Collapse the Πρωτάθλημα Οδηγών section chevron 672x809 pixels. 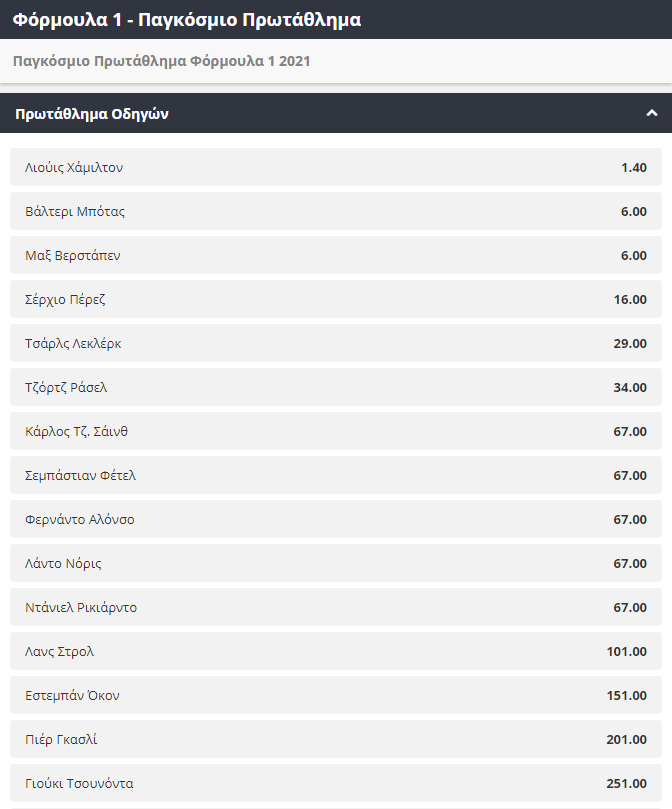click(651, 113)
